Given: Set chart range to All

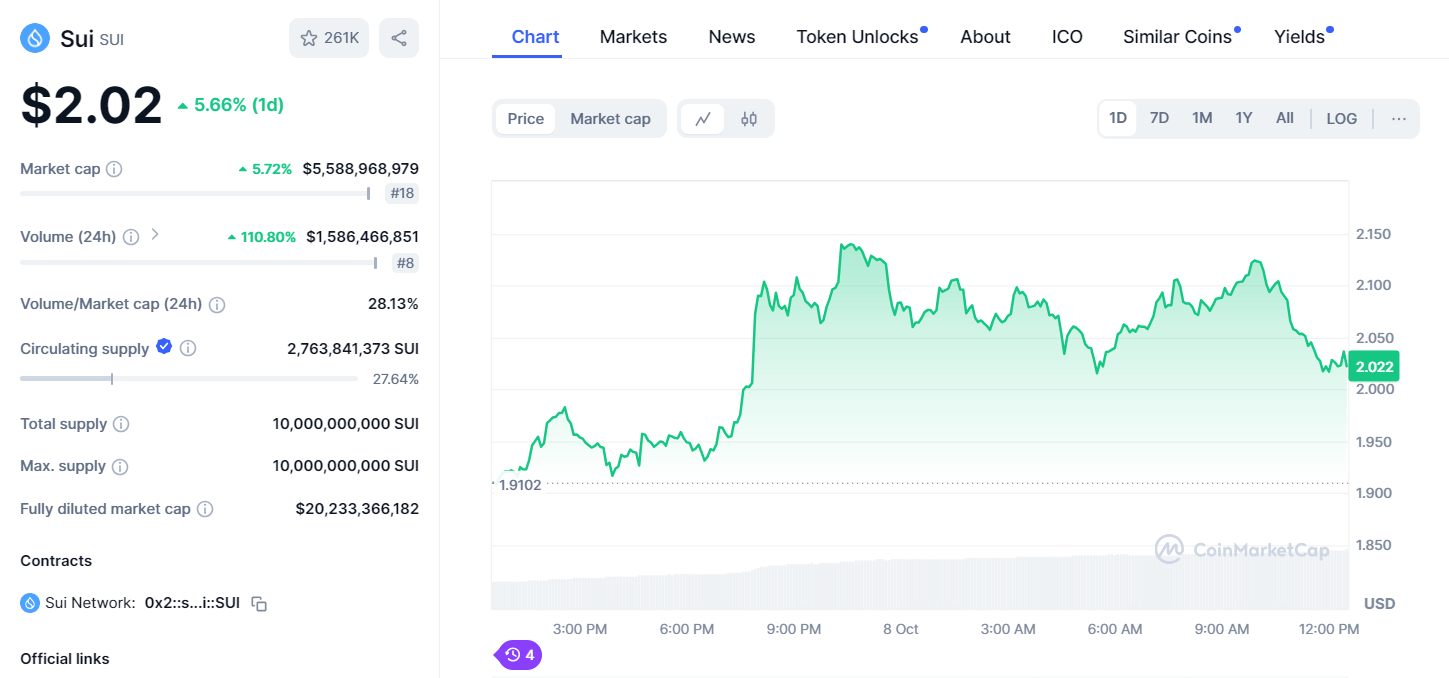Looking at the screenshot, I should click(x=1285, y=119).
